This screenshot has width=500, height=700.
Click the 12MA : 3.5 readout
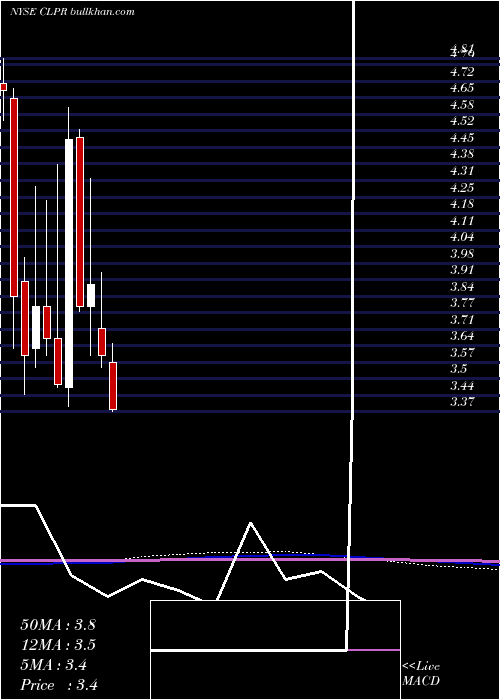point(58,645)
